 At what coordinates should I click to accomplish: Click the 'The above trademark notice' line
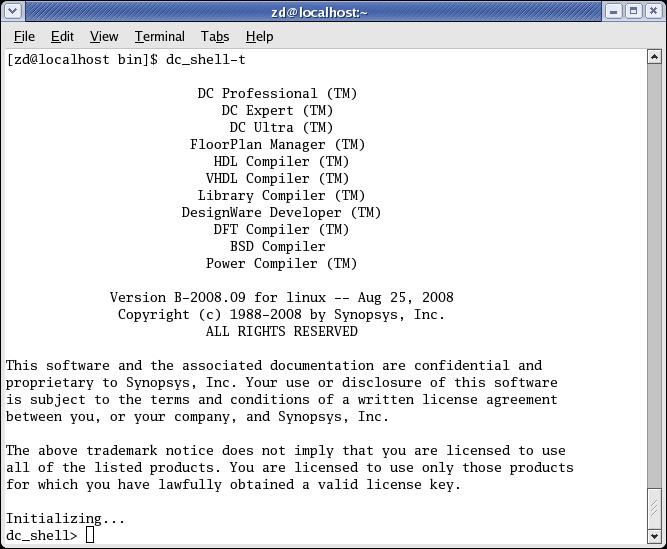click(285, 451)
